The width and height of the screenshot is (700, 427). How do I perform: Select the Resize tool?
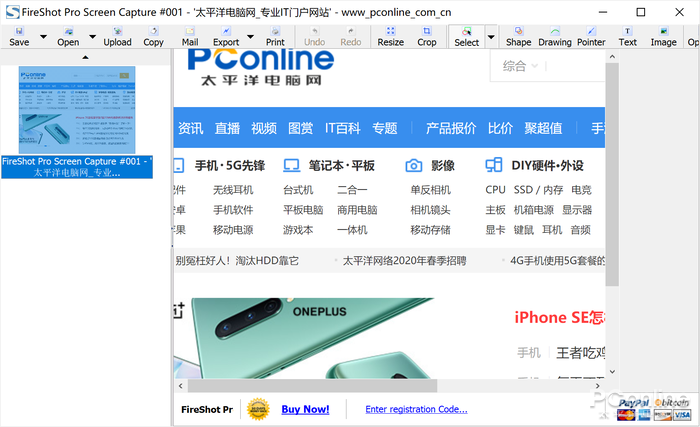[x=391, y=36]
